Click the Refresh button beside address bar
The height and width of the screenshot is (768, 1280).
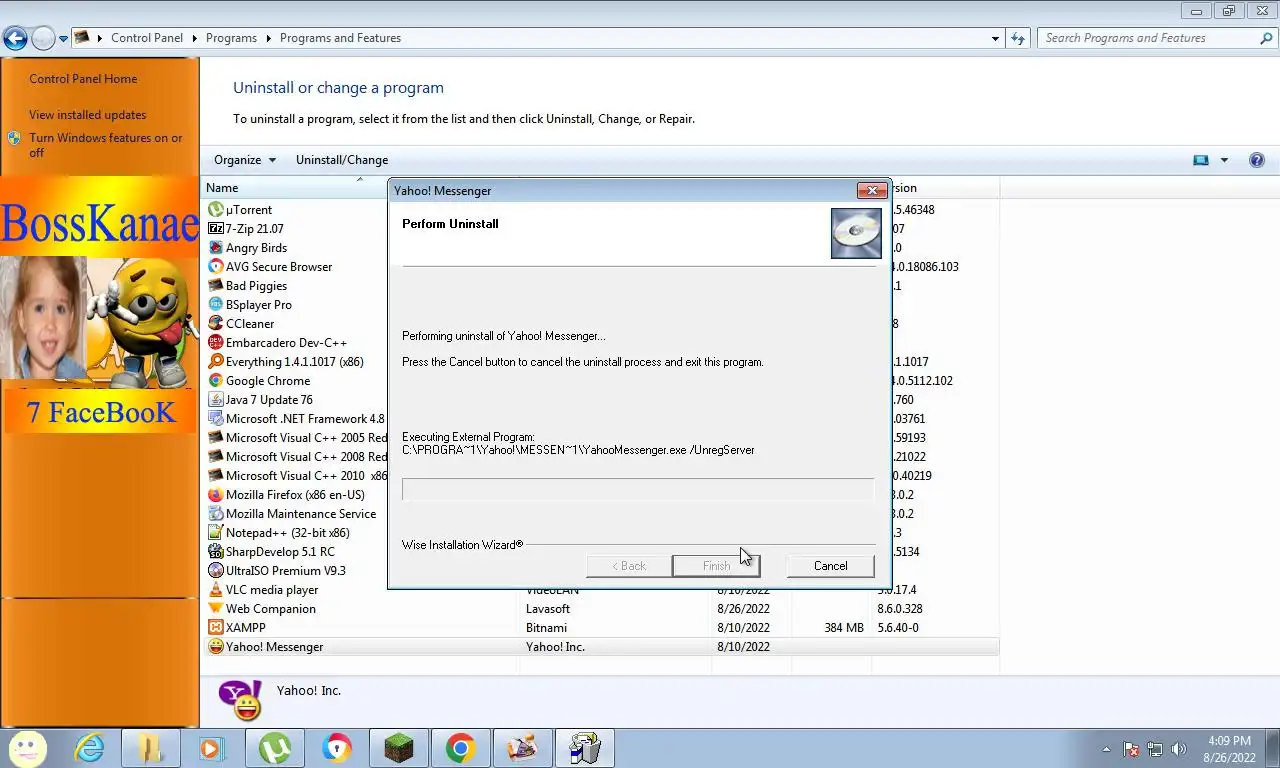tap(1018, 38)
